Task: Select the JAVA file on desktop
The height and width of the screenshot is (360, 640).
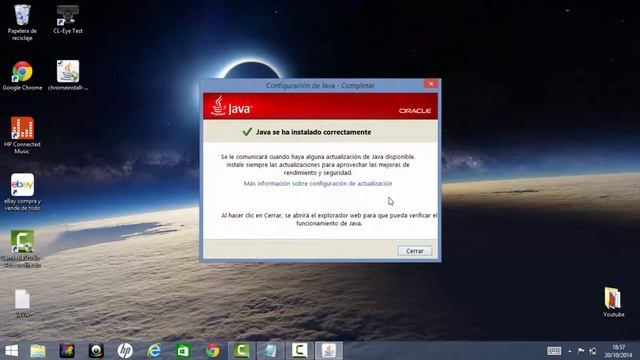Action: coord(22,303)
